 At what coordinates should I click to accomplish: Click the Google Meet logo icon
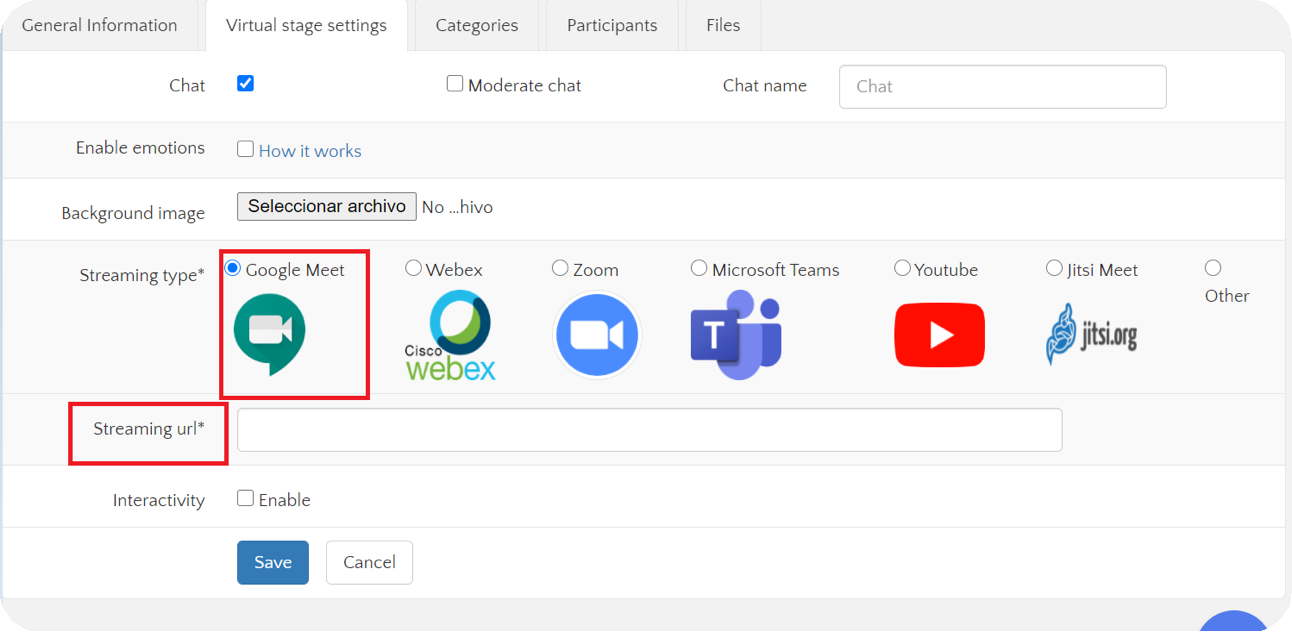point(269,334)
